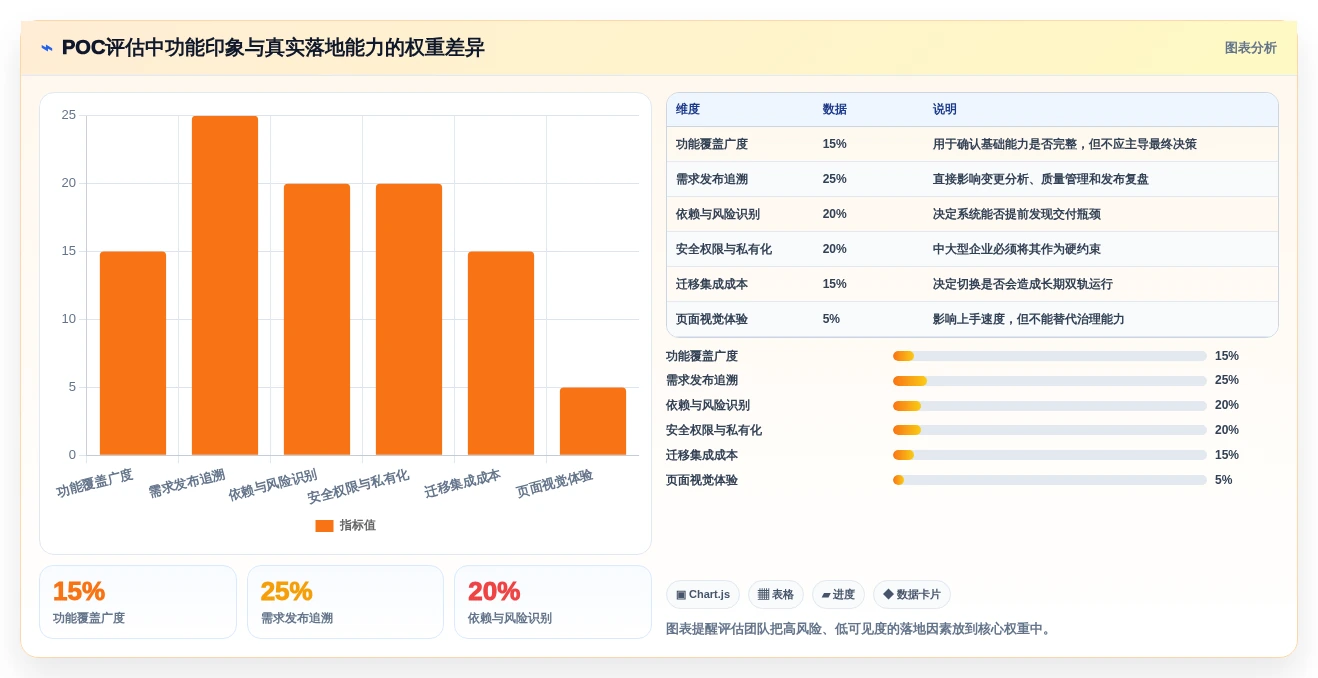Image resolution: width=1318 pixels, height=678 pixels.
Task: Click description 影响上手速度，但不能替代治理能力
Action: coord(1029,319)
